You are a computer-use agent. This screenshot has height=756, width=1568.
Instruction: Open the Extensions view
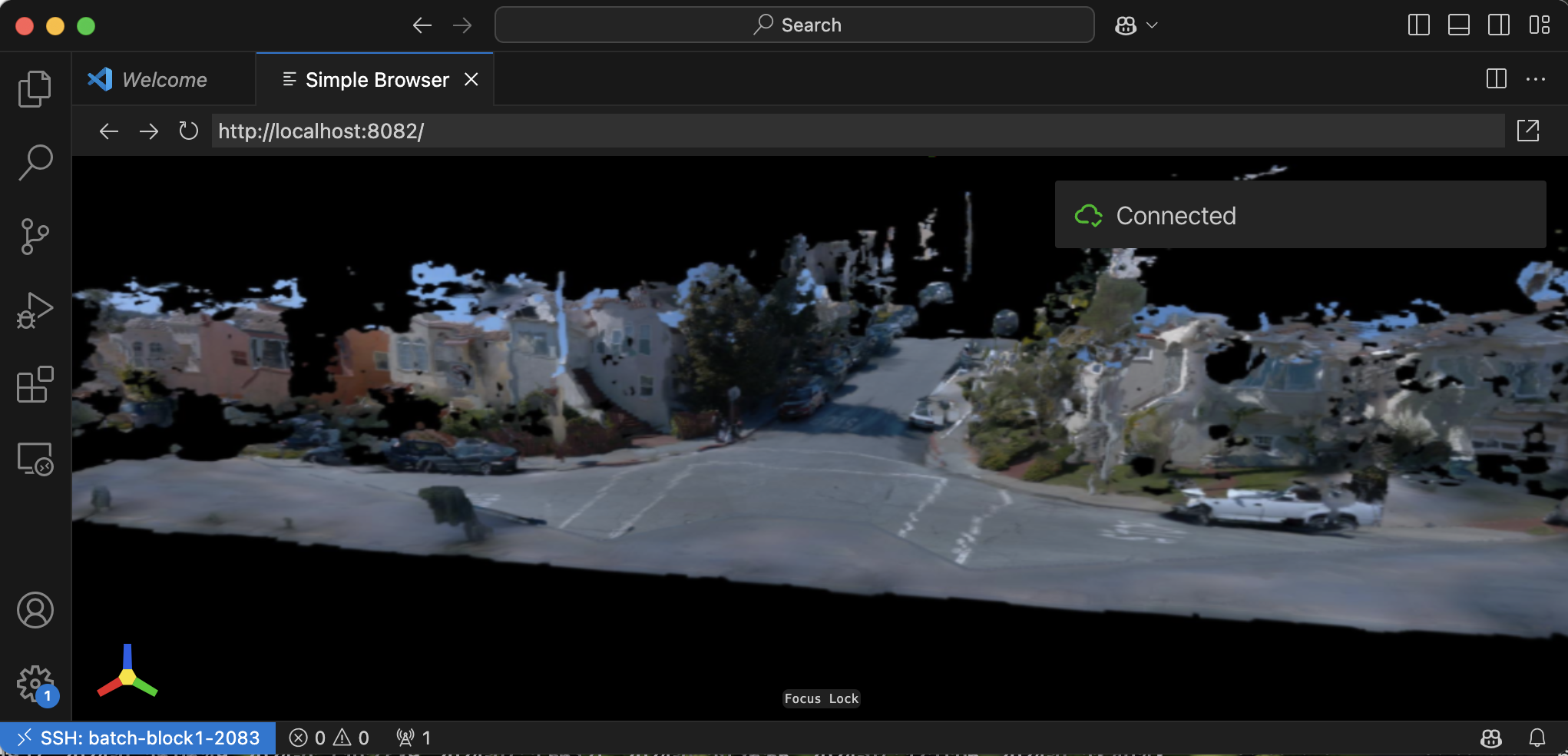35,384
